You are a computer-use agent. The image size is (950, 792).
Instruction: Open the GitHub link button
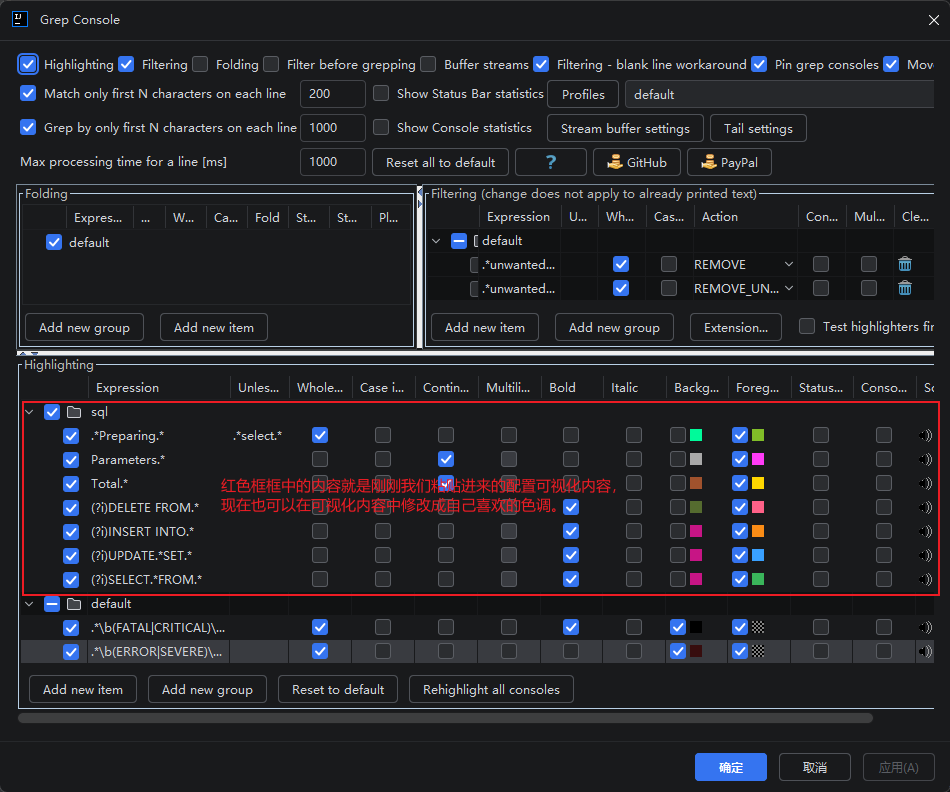(x=637, y=162)
